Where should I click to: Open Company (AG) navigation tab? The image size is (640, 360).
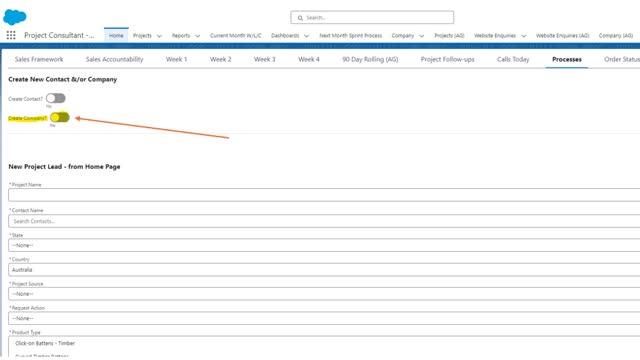(616, 36)
